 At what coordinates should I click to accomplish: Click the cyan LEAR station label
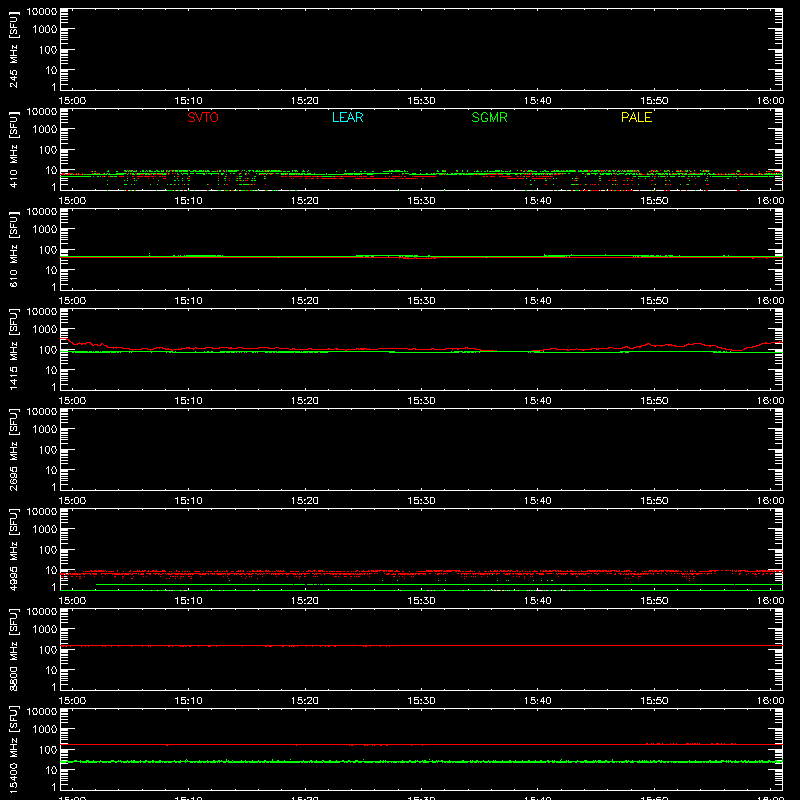click(x=347, y=117)
